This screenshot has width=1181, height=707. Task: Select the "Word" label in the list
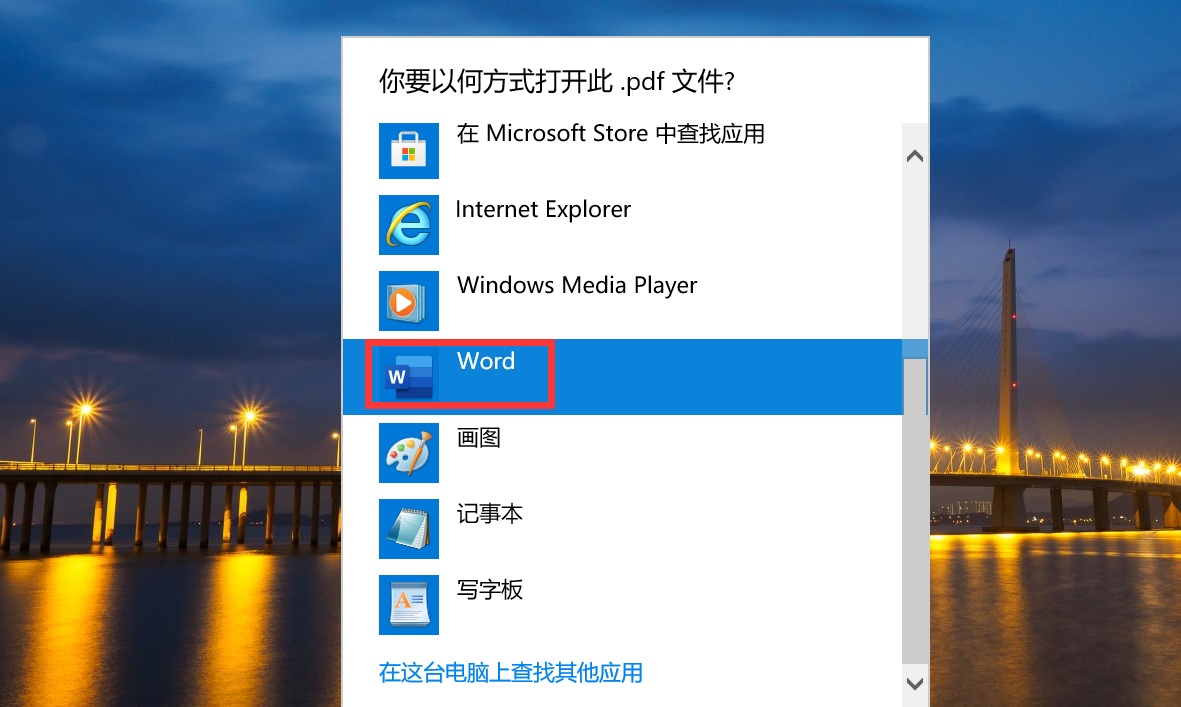click(x=486, y=361)
